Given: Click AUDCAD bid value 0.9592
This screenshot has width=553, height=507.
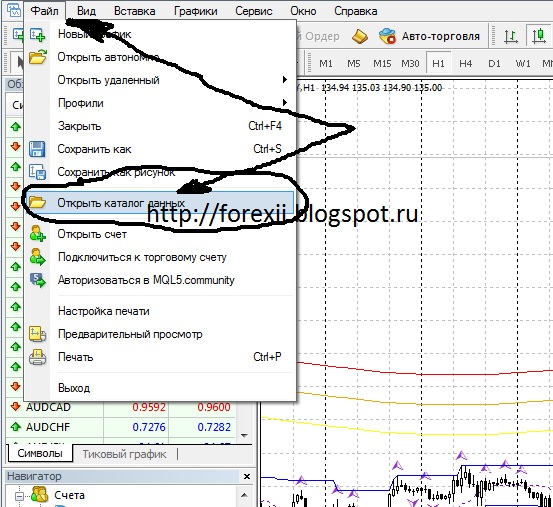Looking at the screenshot, I should pyautogui.click(x=149, y=407).
